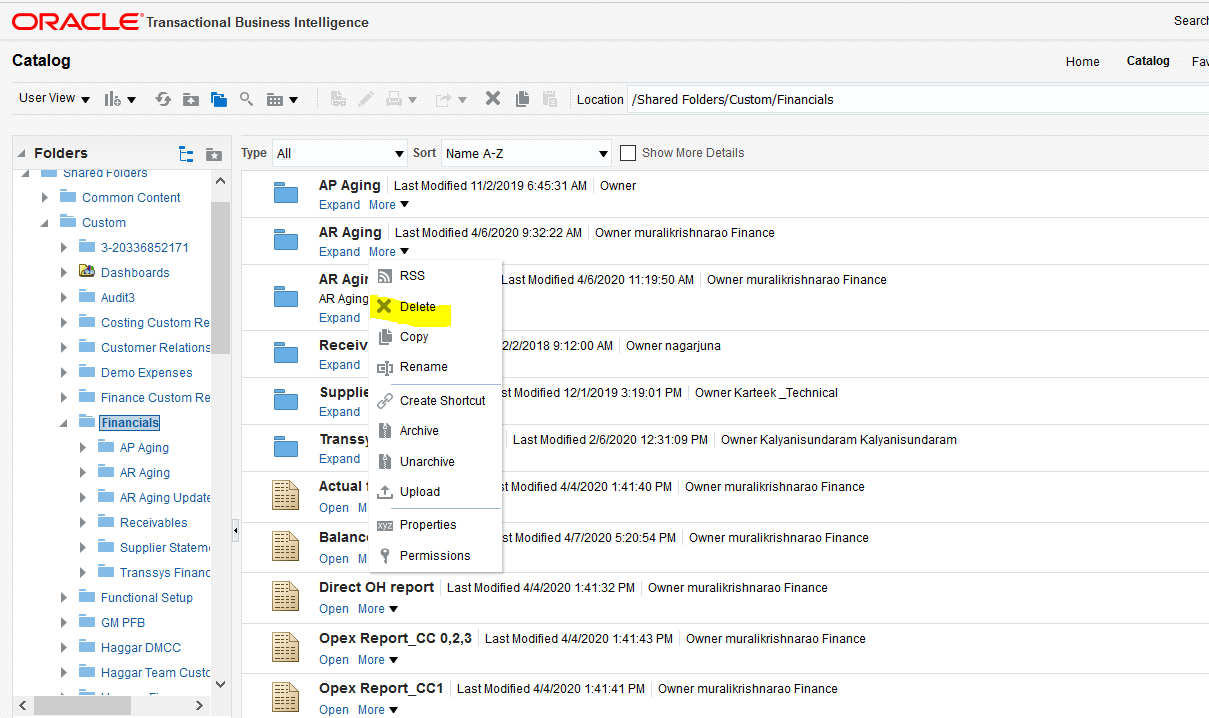
Task: Open the User View dropdown
Action: click(54, 98)
